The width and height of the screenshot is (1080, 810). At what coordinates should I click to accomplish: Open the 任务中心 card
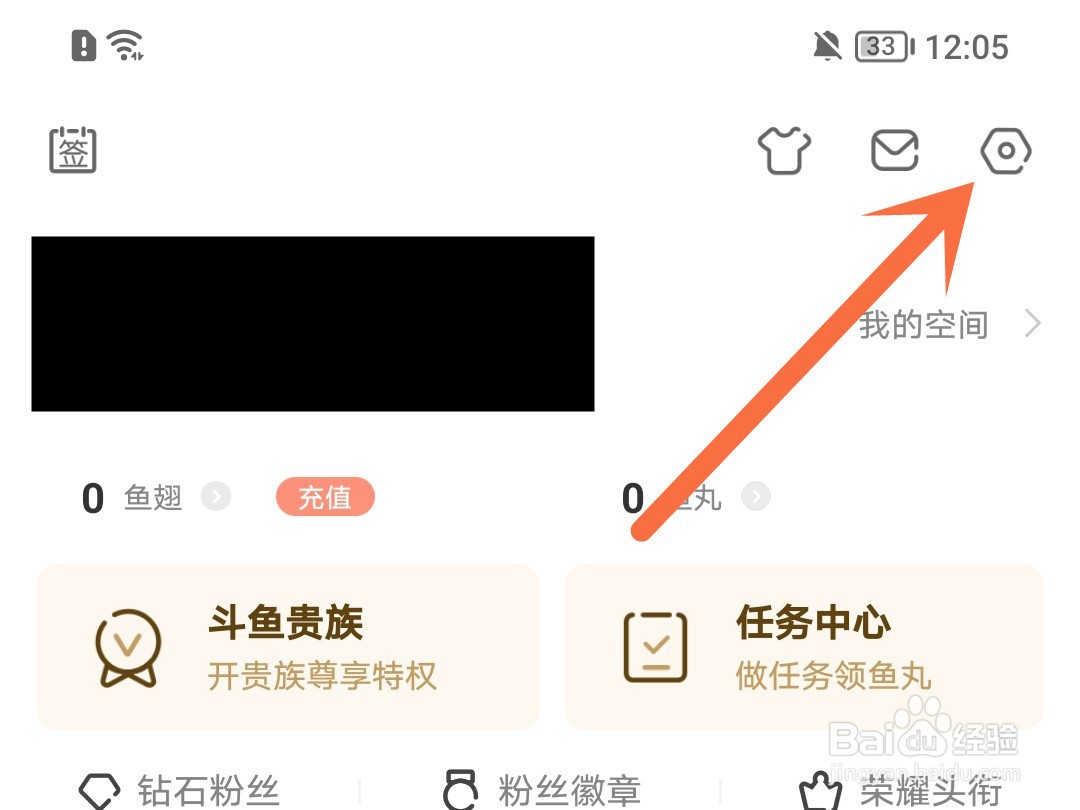[x=804, y=647]
